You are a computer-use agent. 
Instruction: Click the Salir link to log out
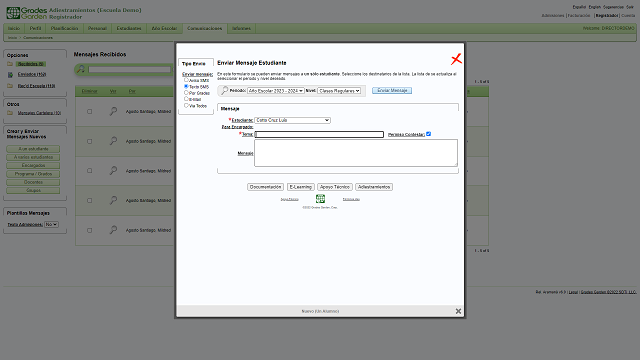(x=630, y=7)
